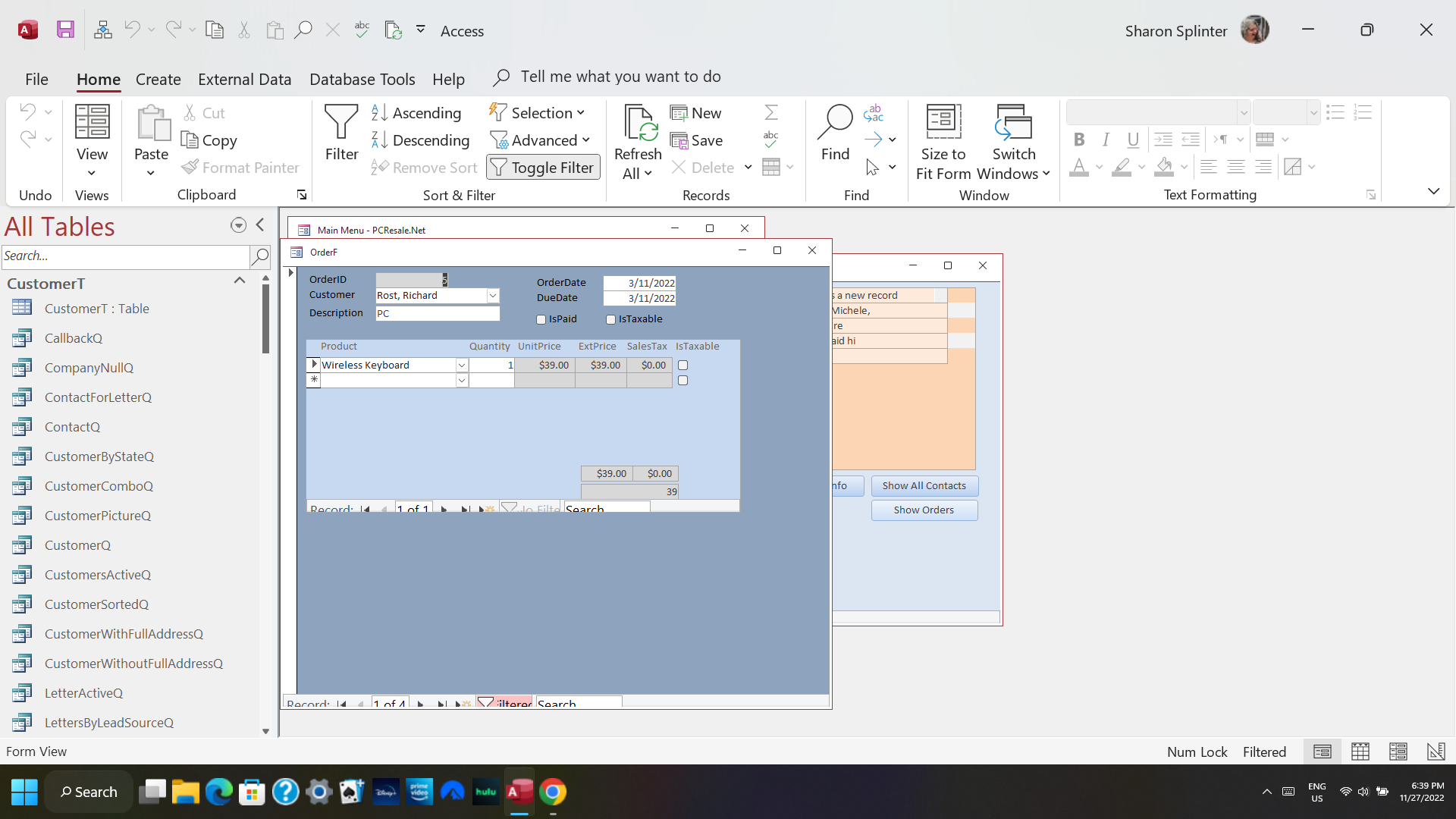Check the IsTaxable checkbox

point(610,319)
